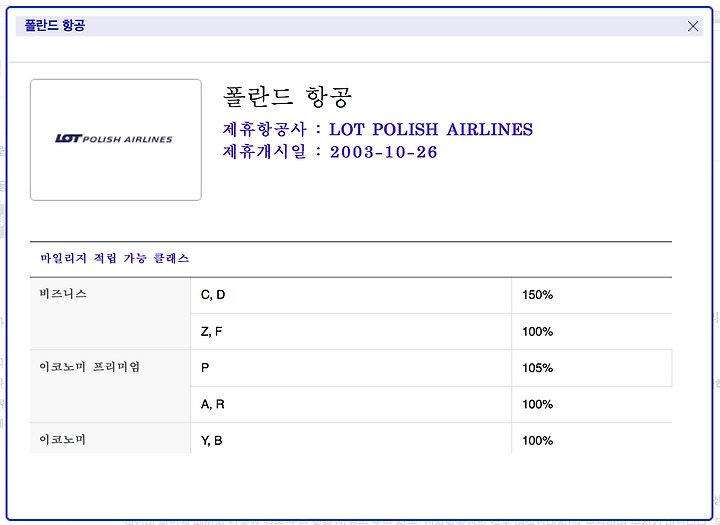Select the popup title bar text 폴란드 항공
This screenshot has width=720, height=525.
[x=55, y=25]
